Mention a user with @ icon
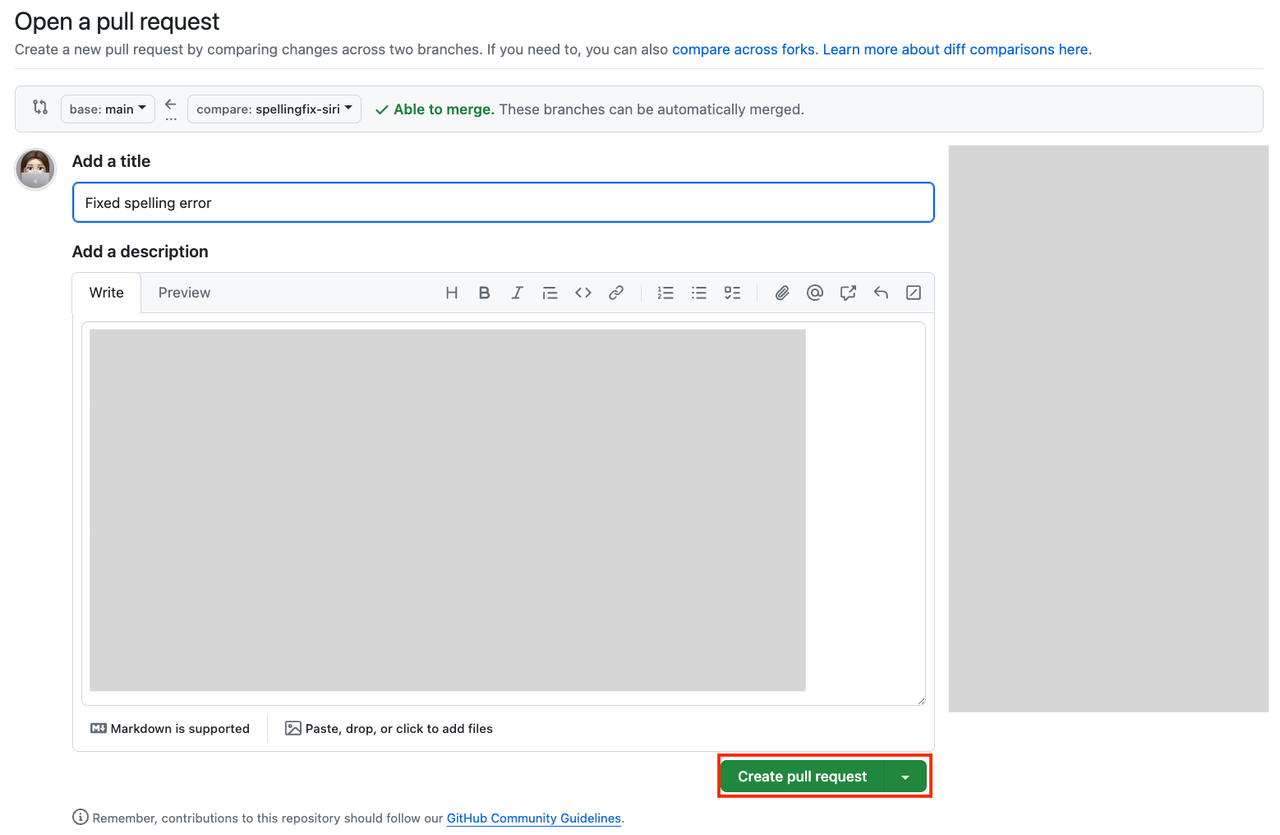This screenshot has width=1280, height=835. [x=815, y=293]
